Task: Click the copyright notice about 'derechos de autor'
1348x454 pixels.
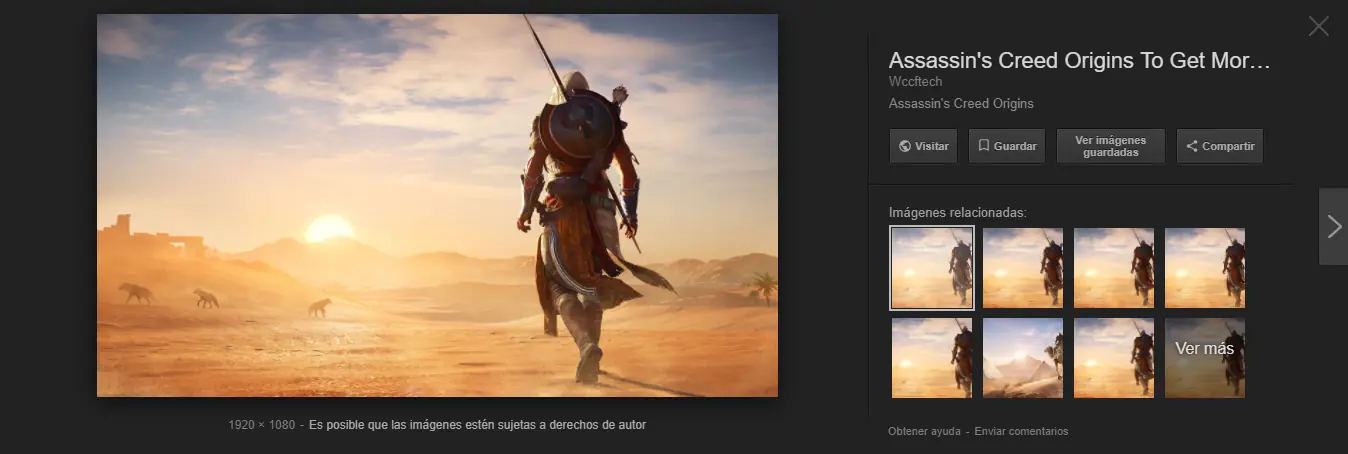Action: (478, 425)
